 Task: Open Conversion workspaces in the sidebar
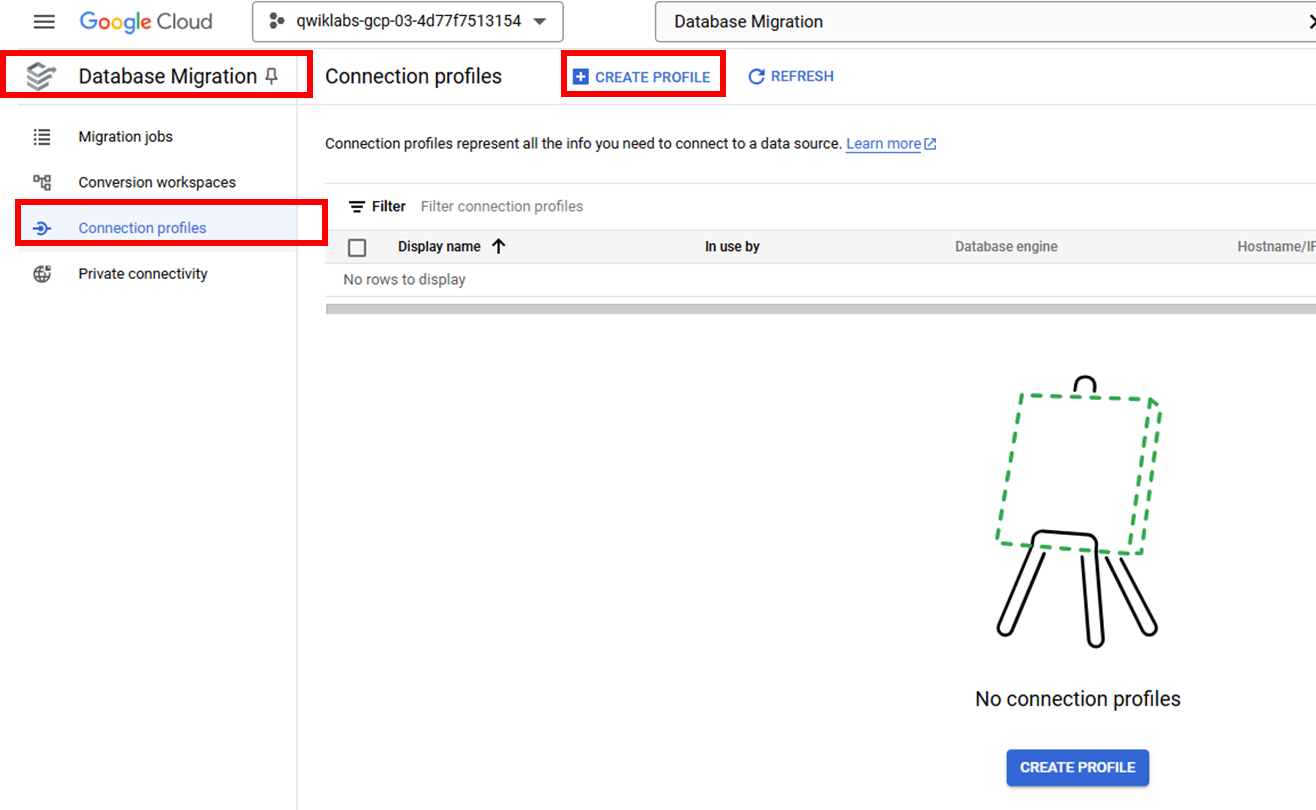(157, 182)
